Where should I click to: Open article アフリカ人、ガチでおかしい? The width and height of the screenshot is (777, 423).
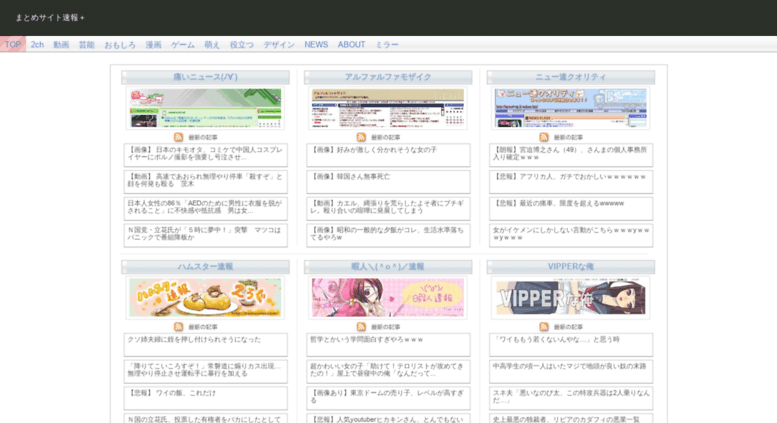[571, 182]
